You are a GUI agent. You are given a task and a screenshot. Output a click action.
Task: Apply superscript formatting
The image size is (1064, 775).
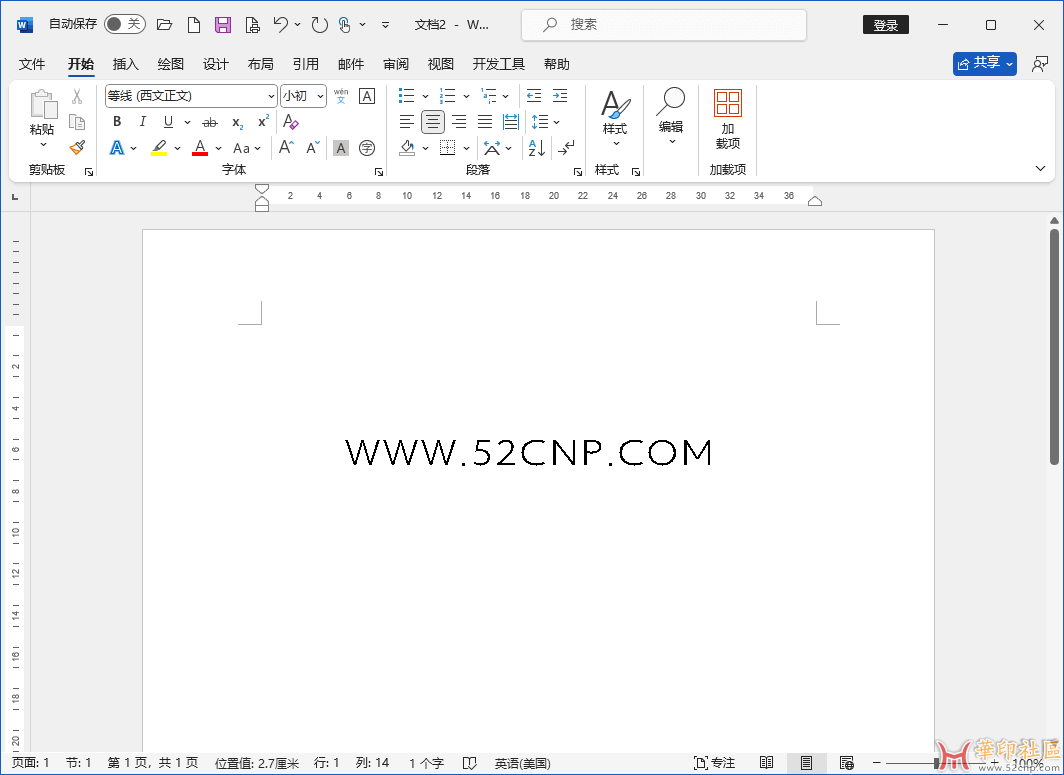(263, 122)
